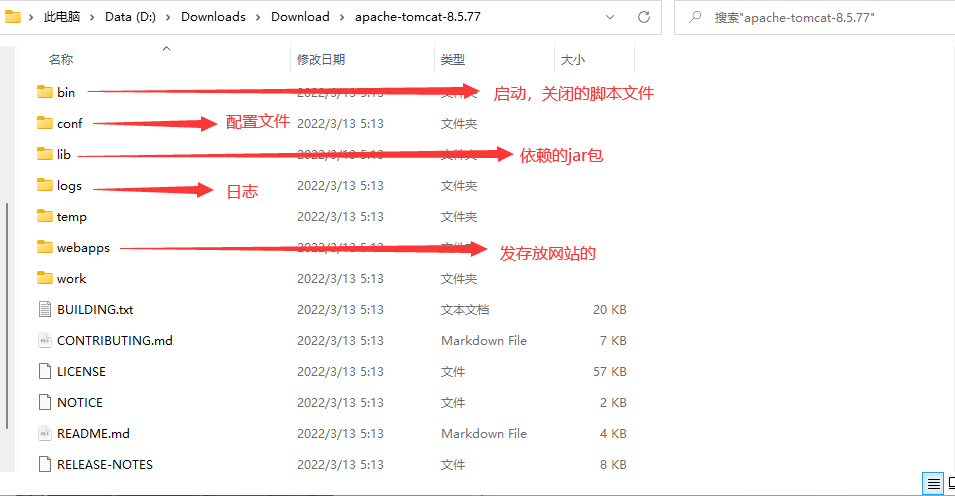Select the logs folder name
The height and width of the screenshot is (496, 955).
pos(69,186)
